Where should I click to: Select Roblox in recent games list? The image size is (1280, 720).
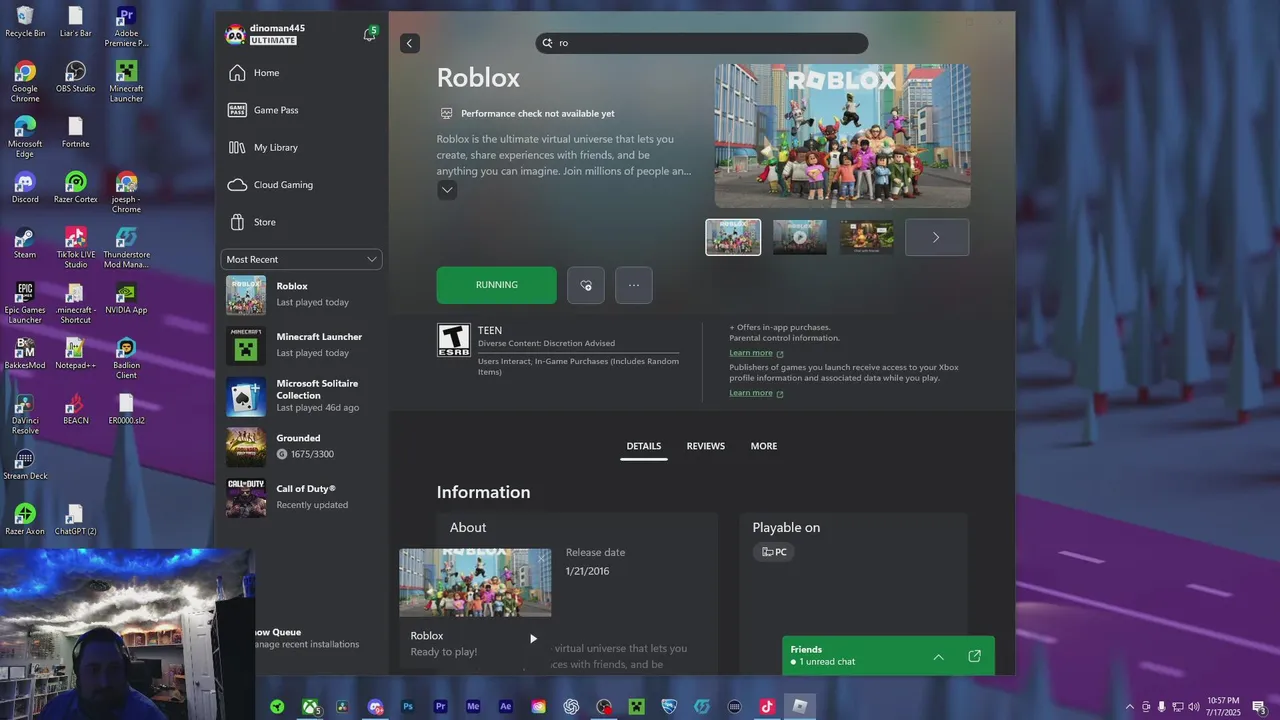301,294
